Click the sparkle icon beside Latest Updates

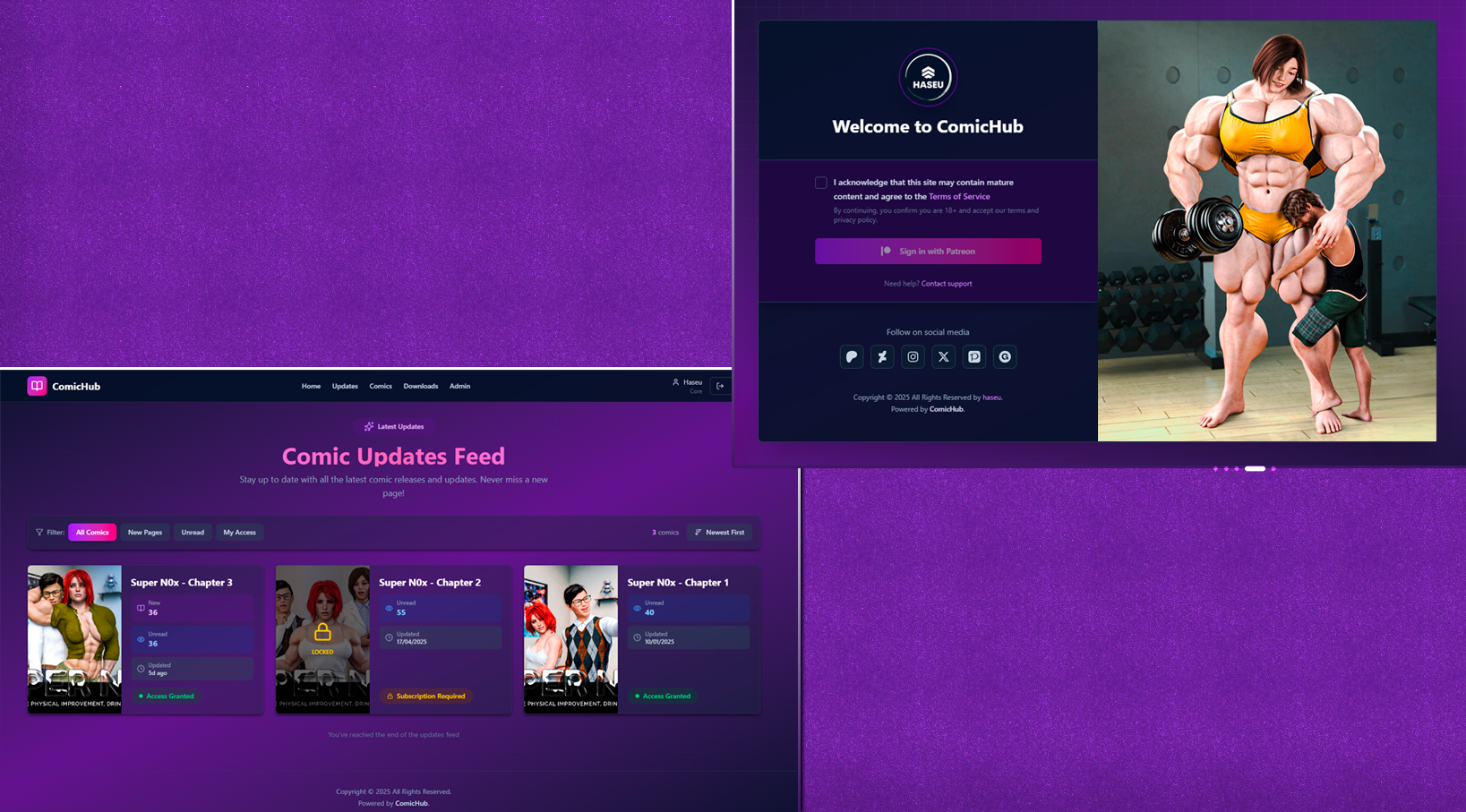tap(369, 427)
